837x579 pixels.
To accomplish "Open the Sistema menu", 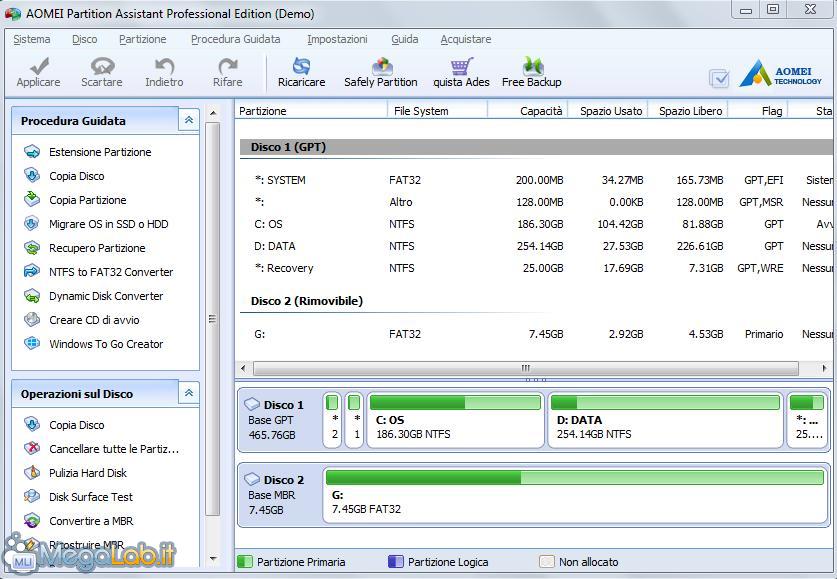I will coord(31,39).
